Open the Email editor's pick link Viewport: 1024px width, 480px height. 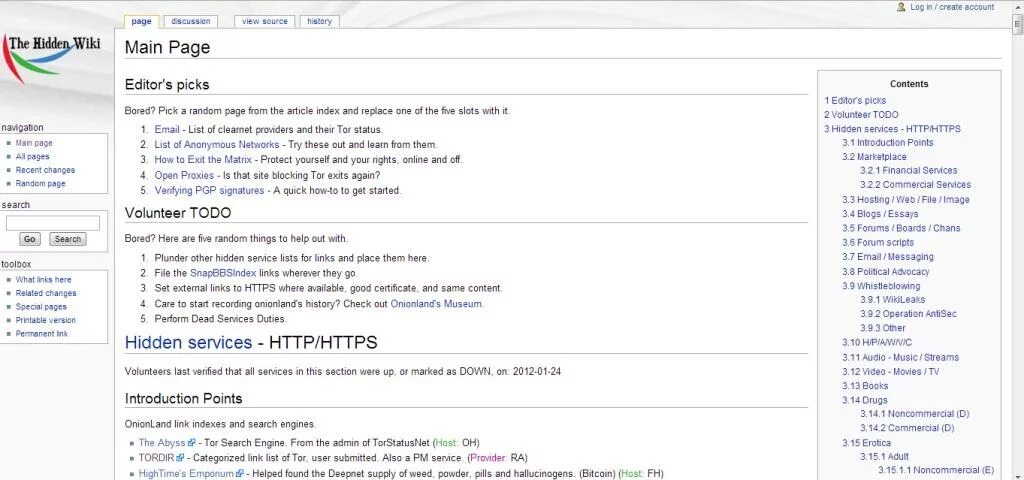[x=167, y=129]
